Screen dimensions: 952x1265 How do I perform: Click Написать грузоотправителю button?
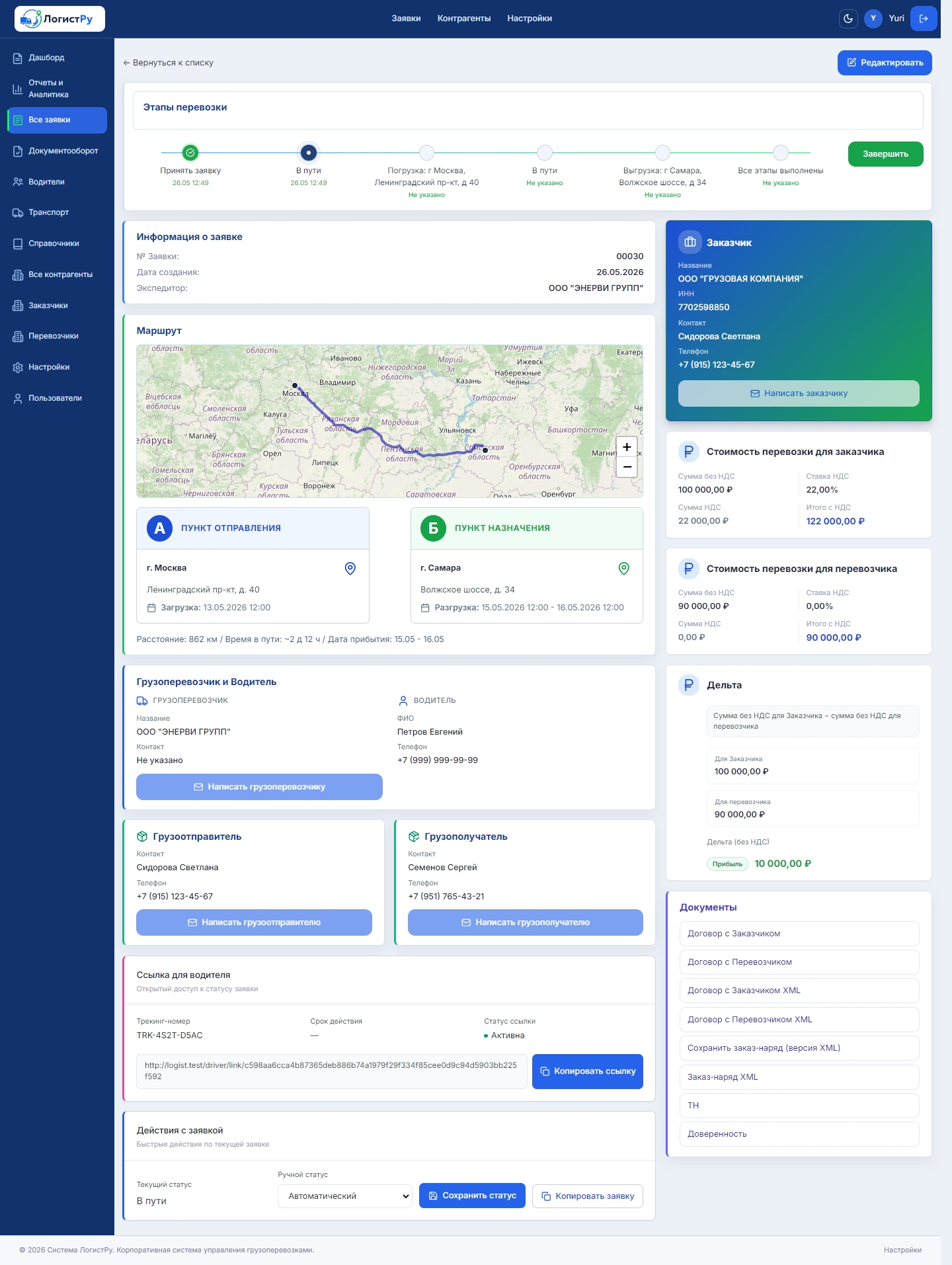pos(254,922)
